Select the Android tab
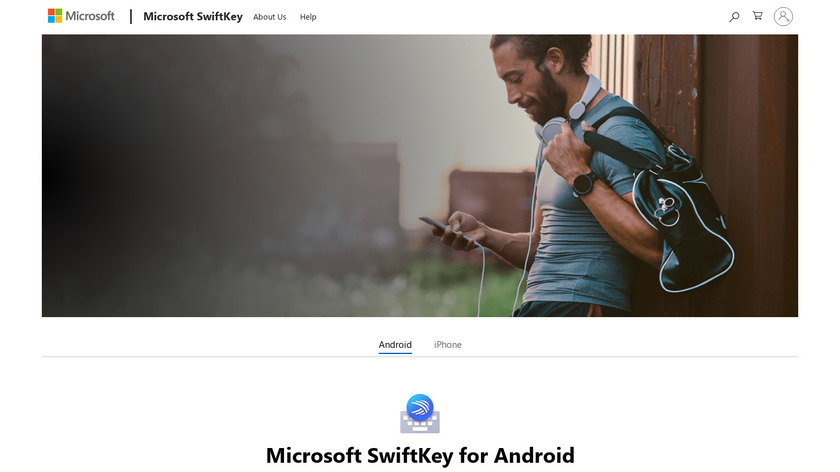 click(x=395, y=345)
